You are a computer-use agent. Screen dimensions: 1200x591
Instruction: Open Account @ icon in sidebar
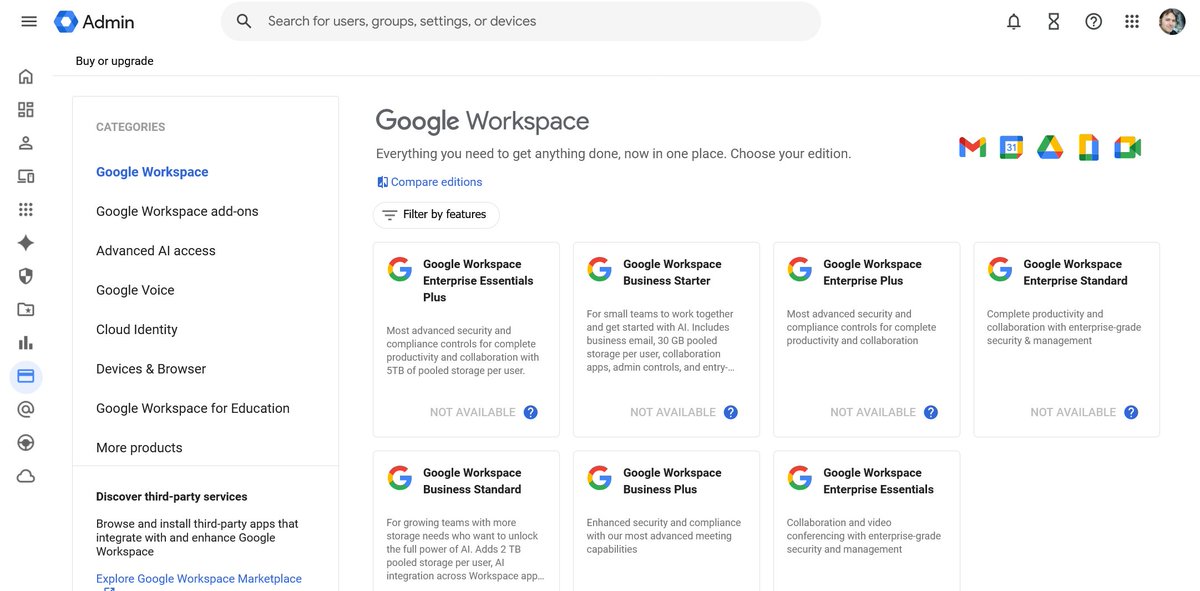pyautogui.click(x=26, y=409)
